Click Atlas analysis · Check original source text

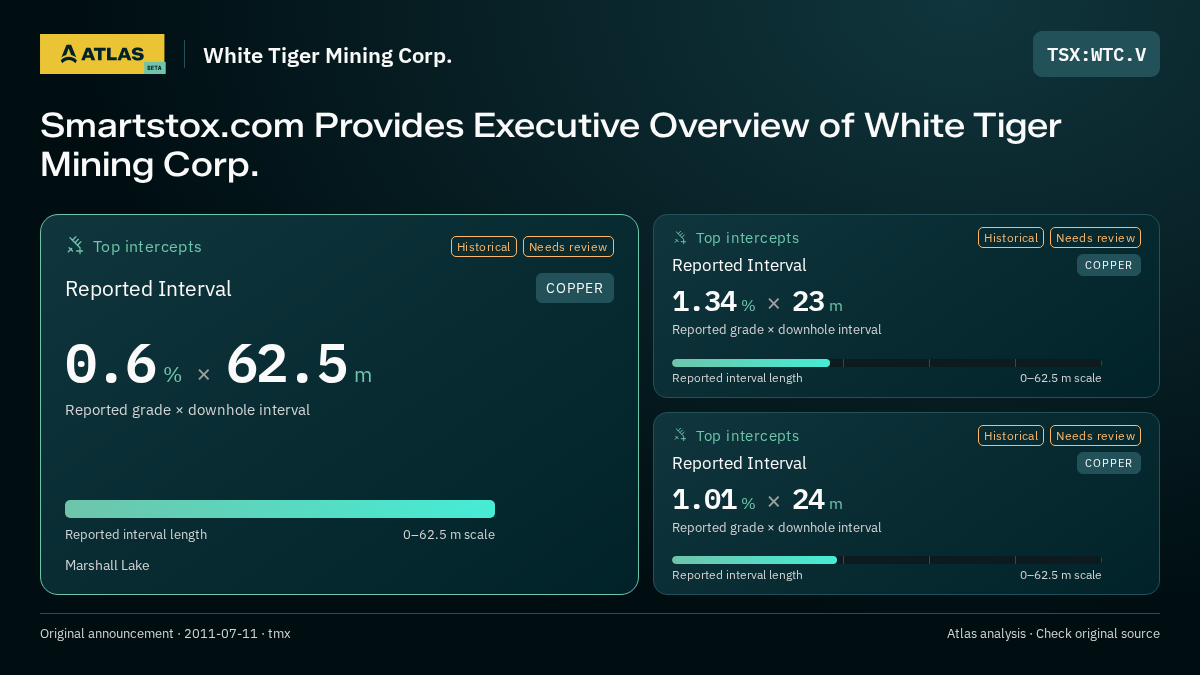point(1053,634)
